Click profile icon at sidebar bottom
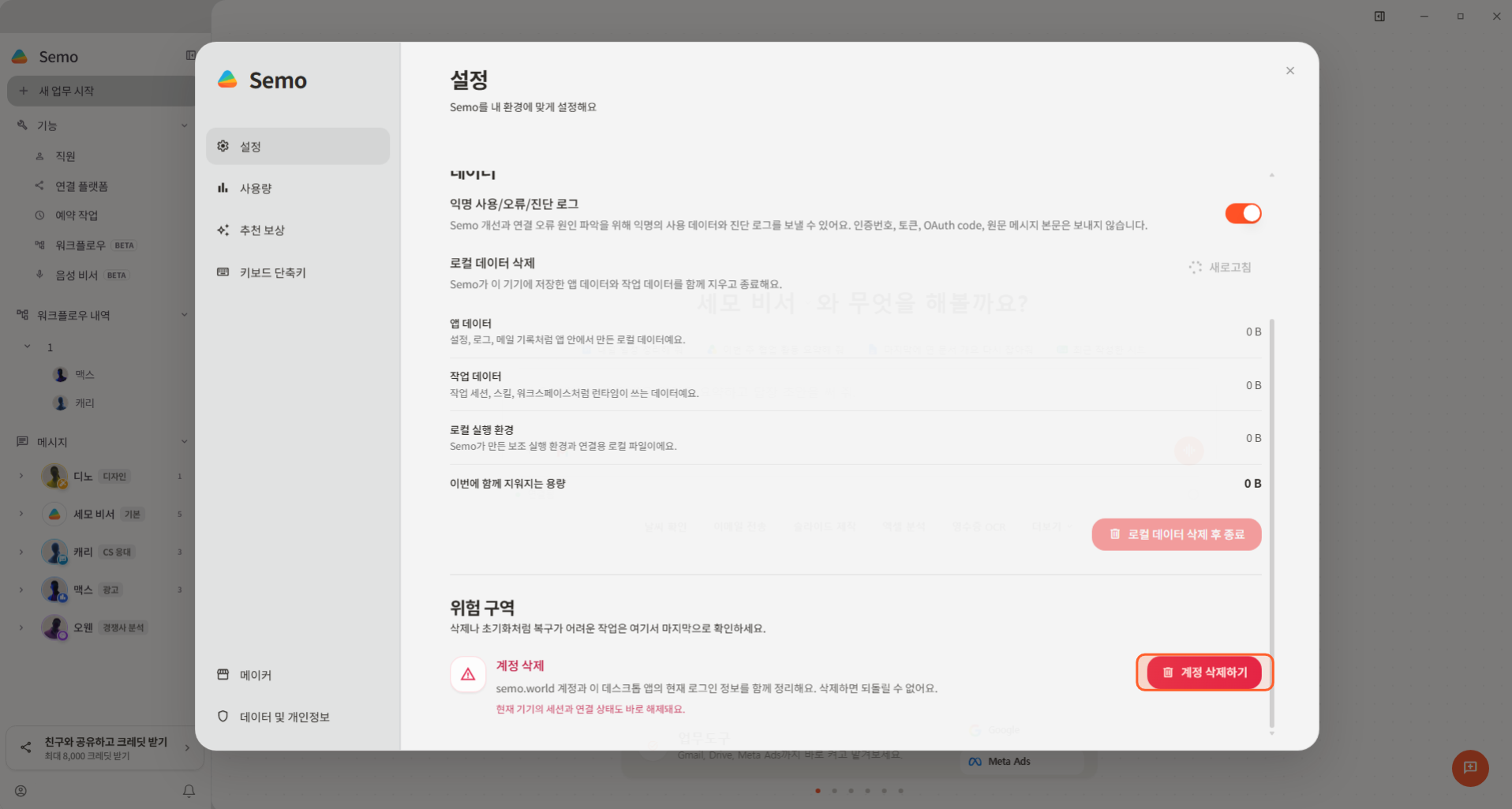Viewport: 1512px width, 809px height. click(21, 791)
